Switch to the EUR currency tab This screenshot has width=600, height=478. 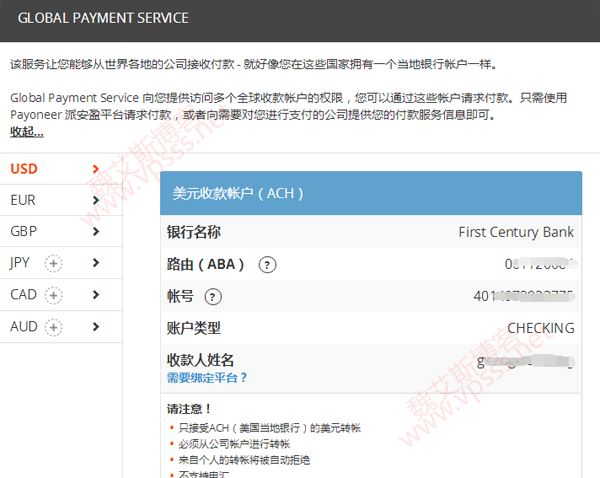click(x=23, y=200)
